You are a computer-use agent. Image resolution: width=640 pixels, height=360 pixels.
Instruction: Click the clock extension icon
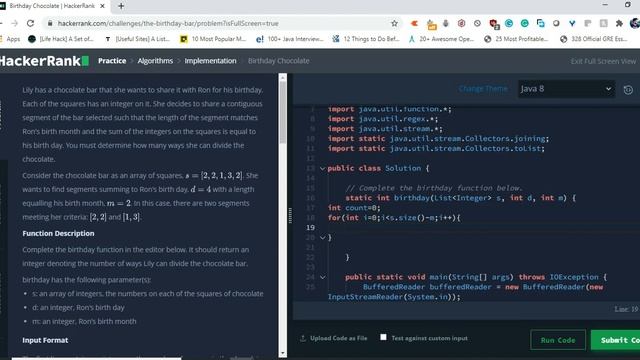coord(477,23)
